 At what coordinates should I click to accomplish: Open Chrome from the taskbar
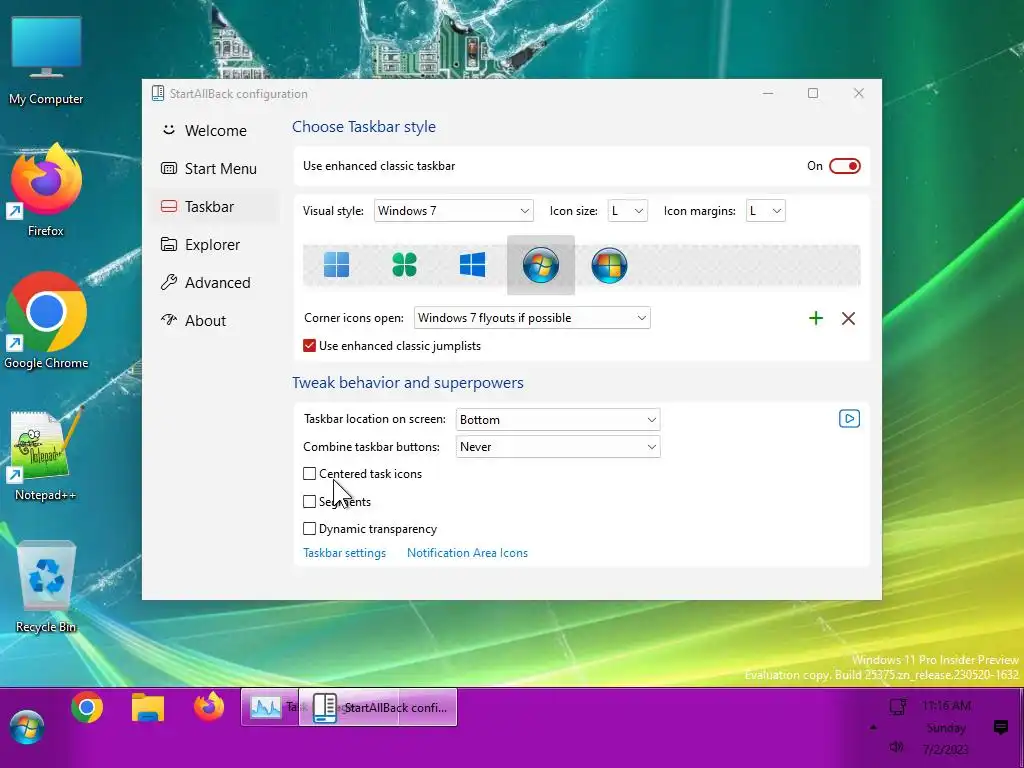(87, 707)
